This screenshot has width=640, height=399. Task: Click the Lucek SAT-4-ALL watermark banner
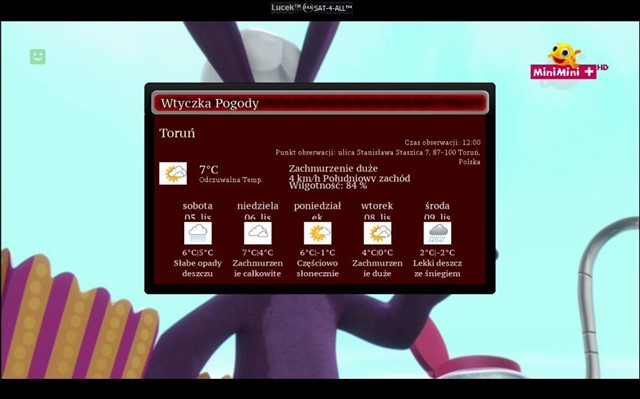point(312,8)
